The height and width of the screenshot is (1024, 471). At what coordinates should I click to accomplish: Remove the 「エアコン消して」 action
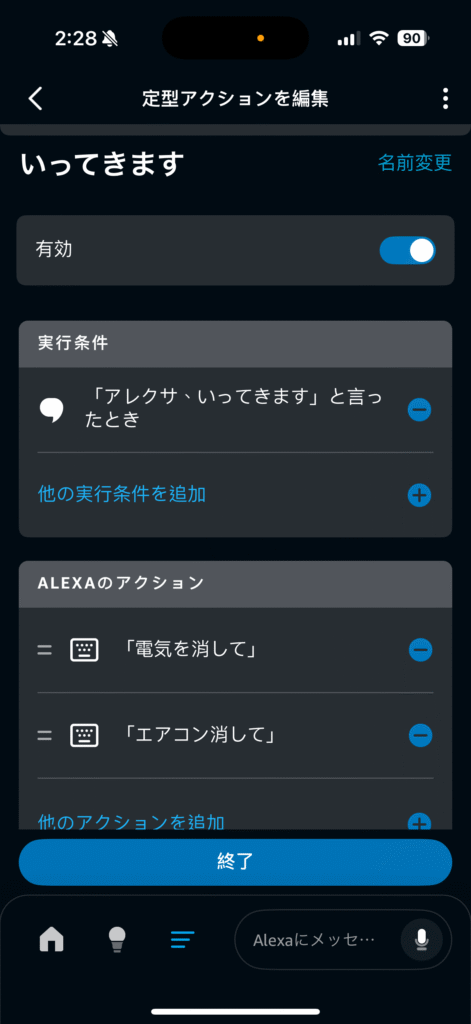coord(420,736)
